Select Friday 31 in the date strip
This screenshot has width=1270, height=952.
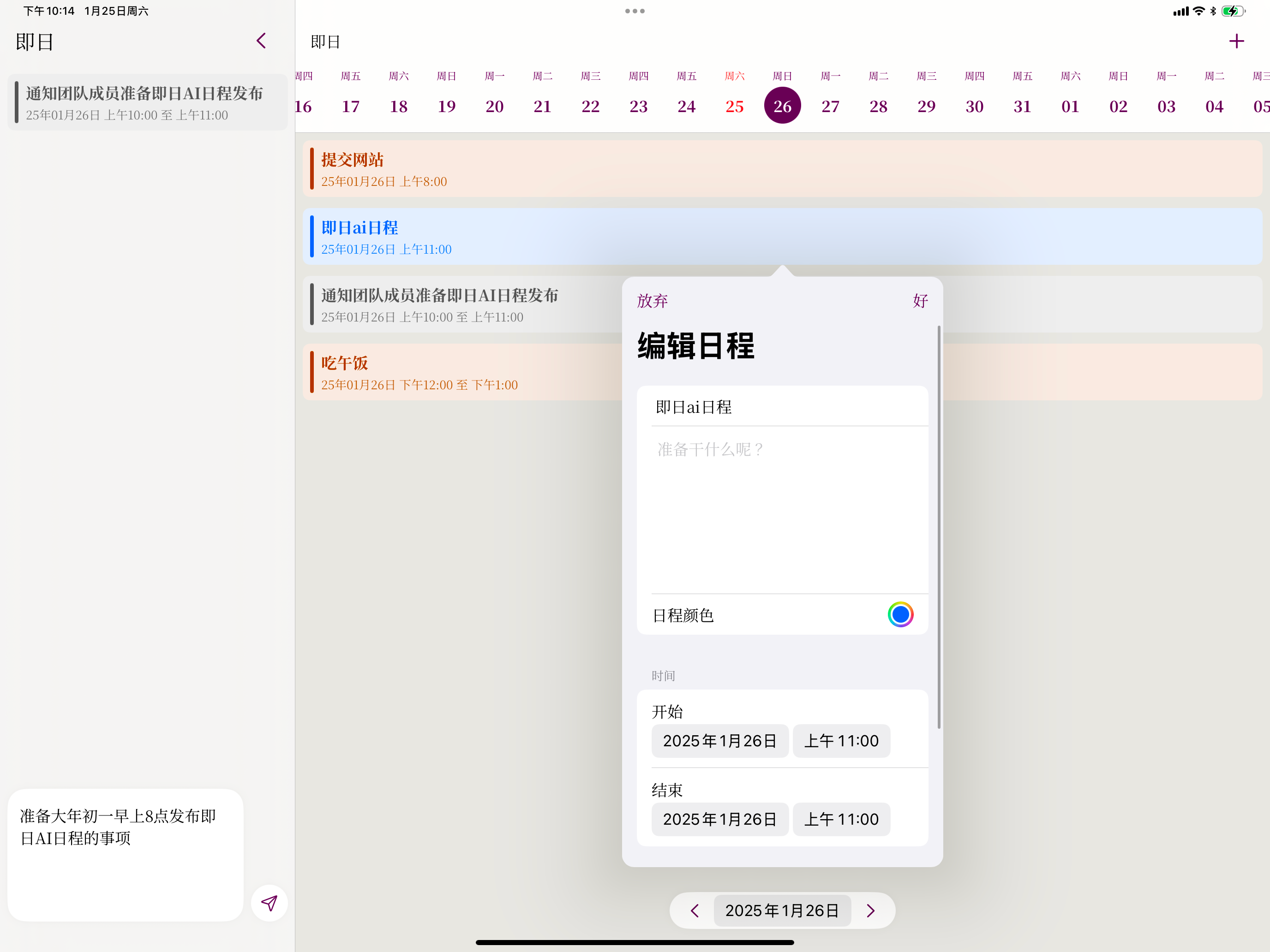[1022, 106]
